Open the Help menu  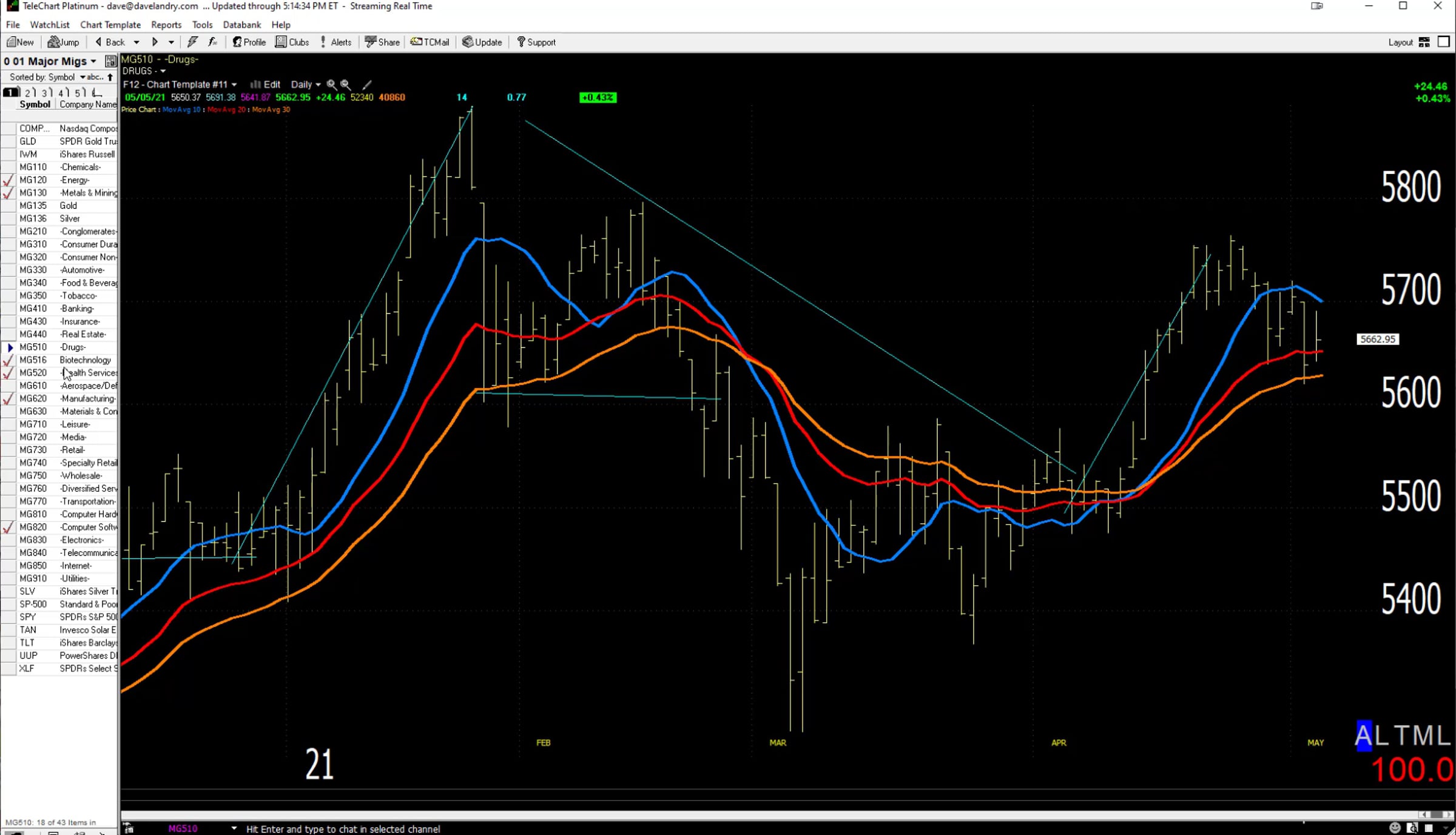tap(281, 24)
